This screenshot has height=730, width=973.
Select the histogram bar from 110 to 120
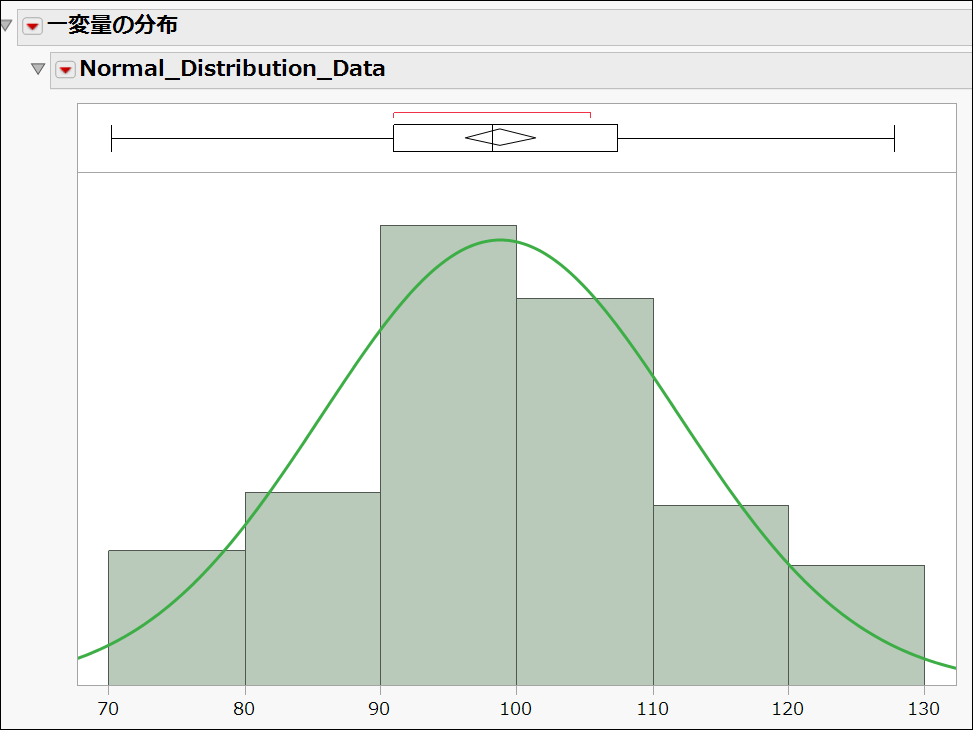[x=720, y=595]
